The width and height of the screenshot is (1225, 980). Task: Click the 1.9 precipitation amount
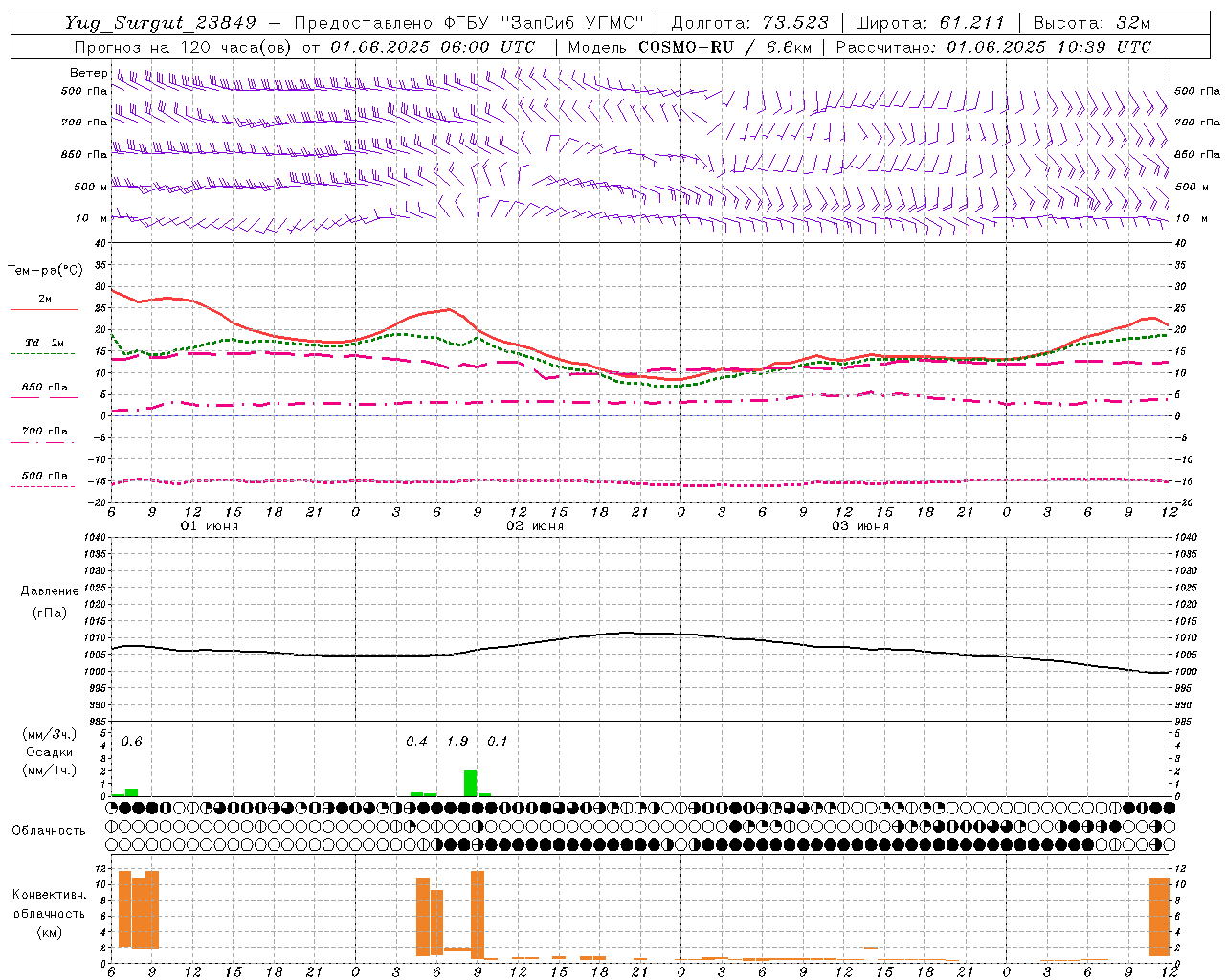tap(457, 741)
